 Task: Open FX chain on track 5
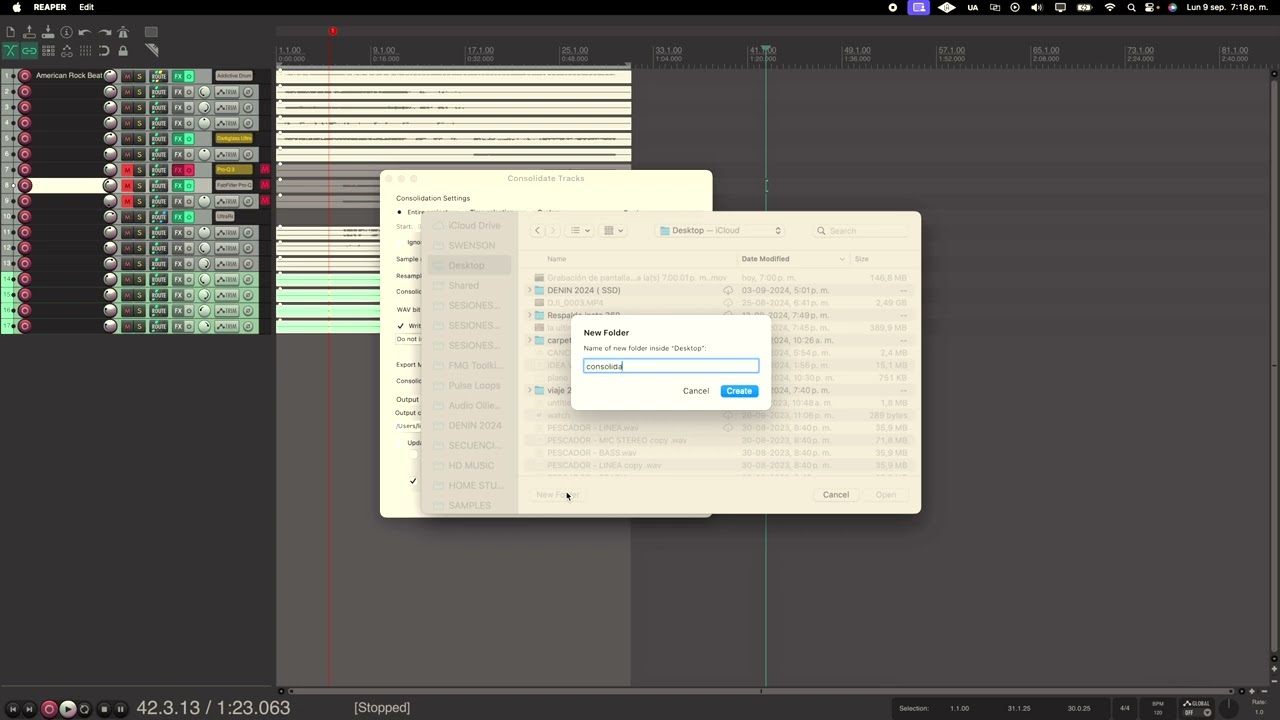[178, 138]
